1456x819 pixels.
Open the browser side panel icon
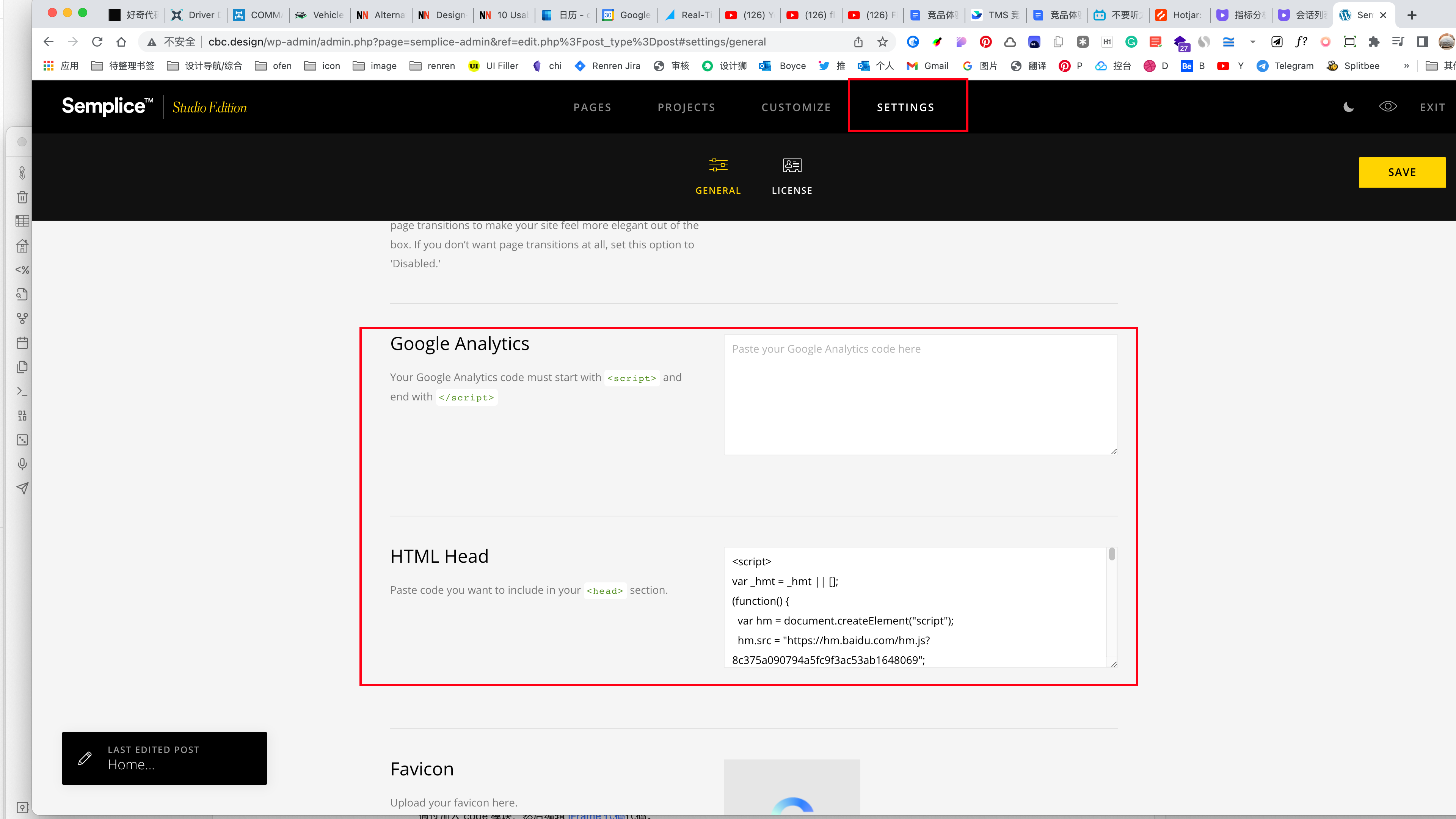coord(1422,42)
